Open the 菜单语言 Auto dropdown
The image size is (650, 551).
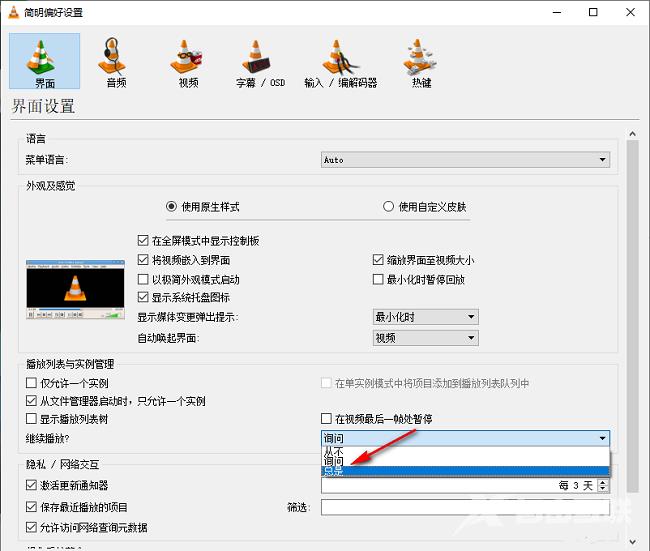pos(465,160)
